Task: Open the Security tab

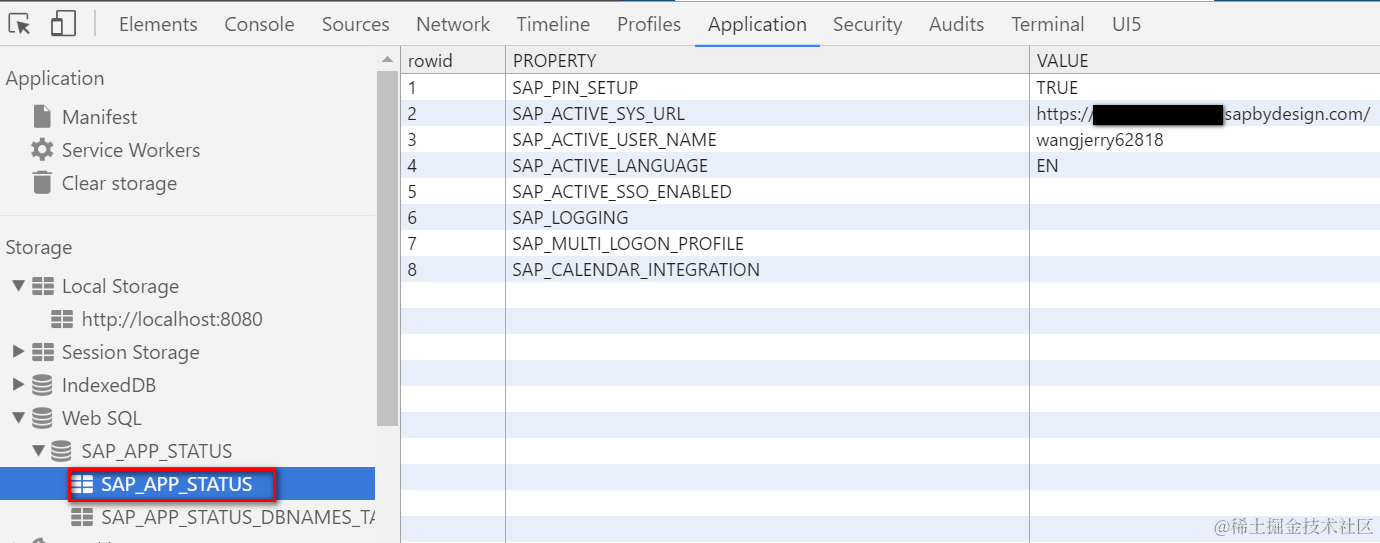Action: 867,24
